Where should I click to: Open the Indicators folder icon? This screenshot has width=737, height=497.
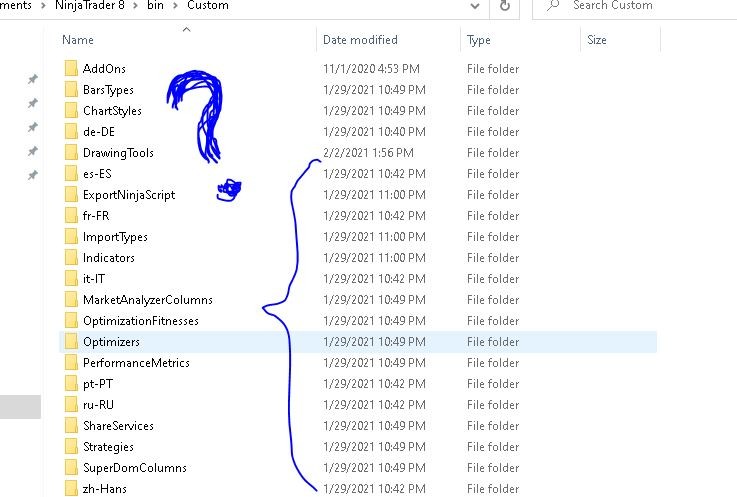point(71,258)
